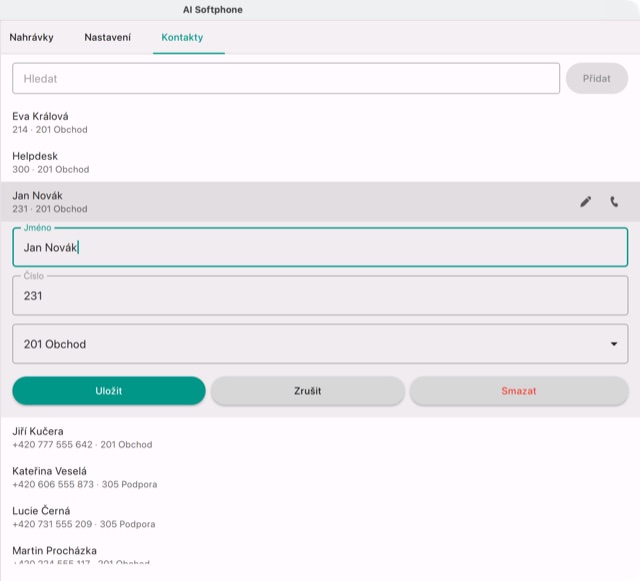Viewport: 640px width, 581px height.
Task: Click the 300 · 201 Obchod subtitle
Action: (51, 169)
